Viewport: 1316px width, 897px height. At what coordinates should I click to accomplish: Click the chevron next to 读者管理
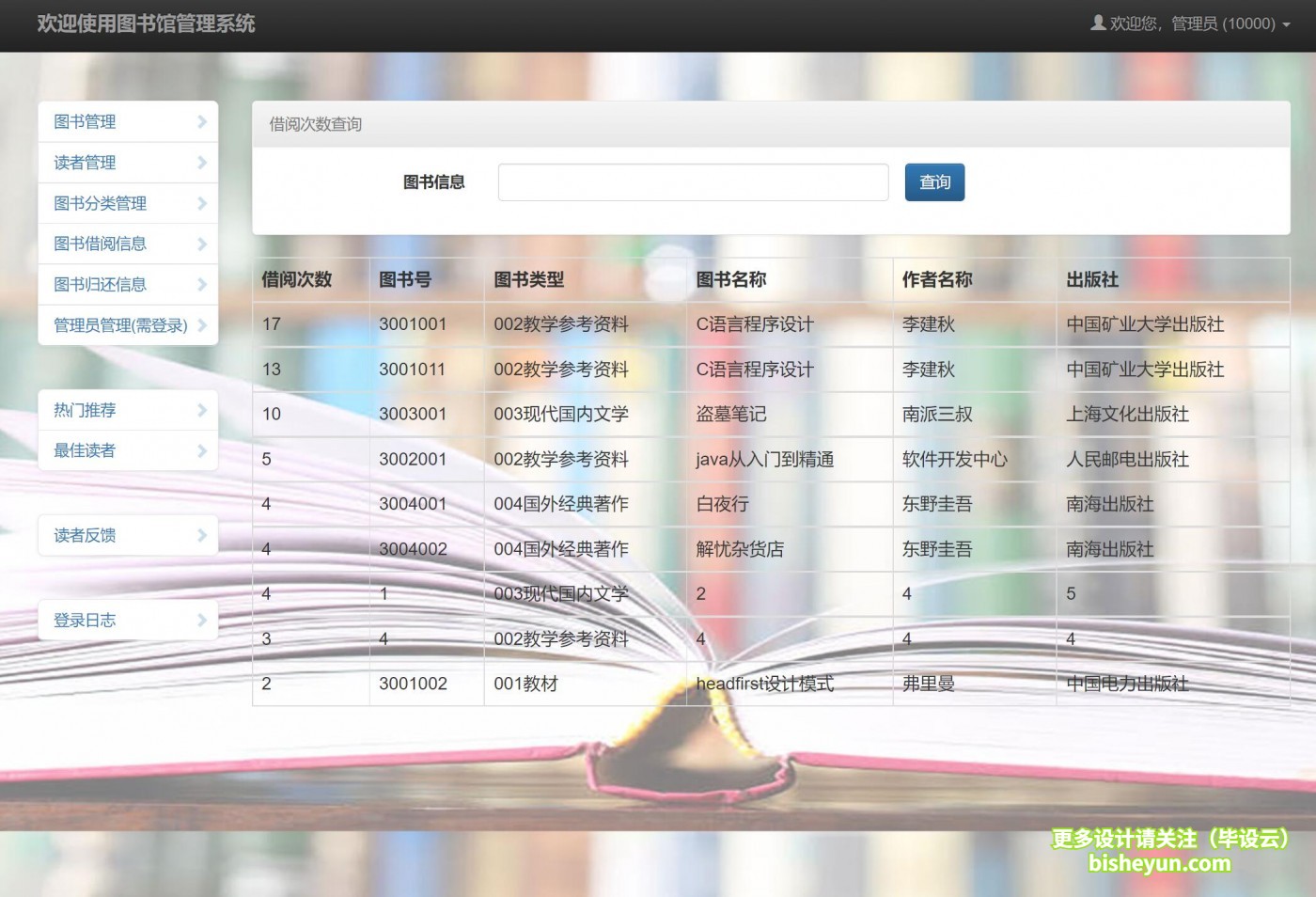(202, 163)
